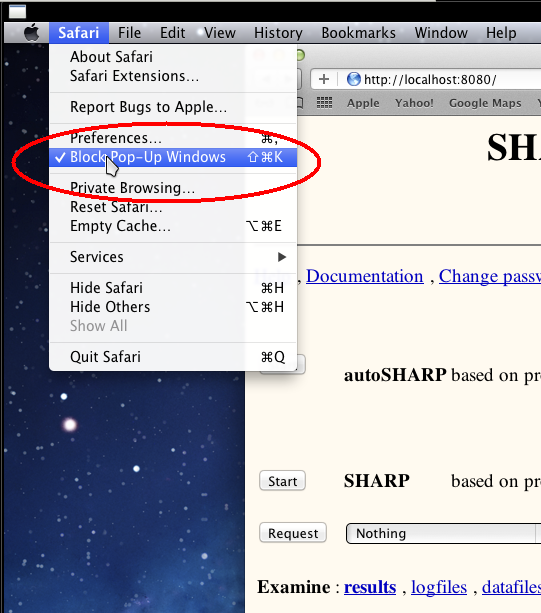Open the datafiles link
The image size is (541, 613).
click(x=511, y=587)
